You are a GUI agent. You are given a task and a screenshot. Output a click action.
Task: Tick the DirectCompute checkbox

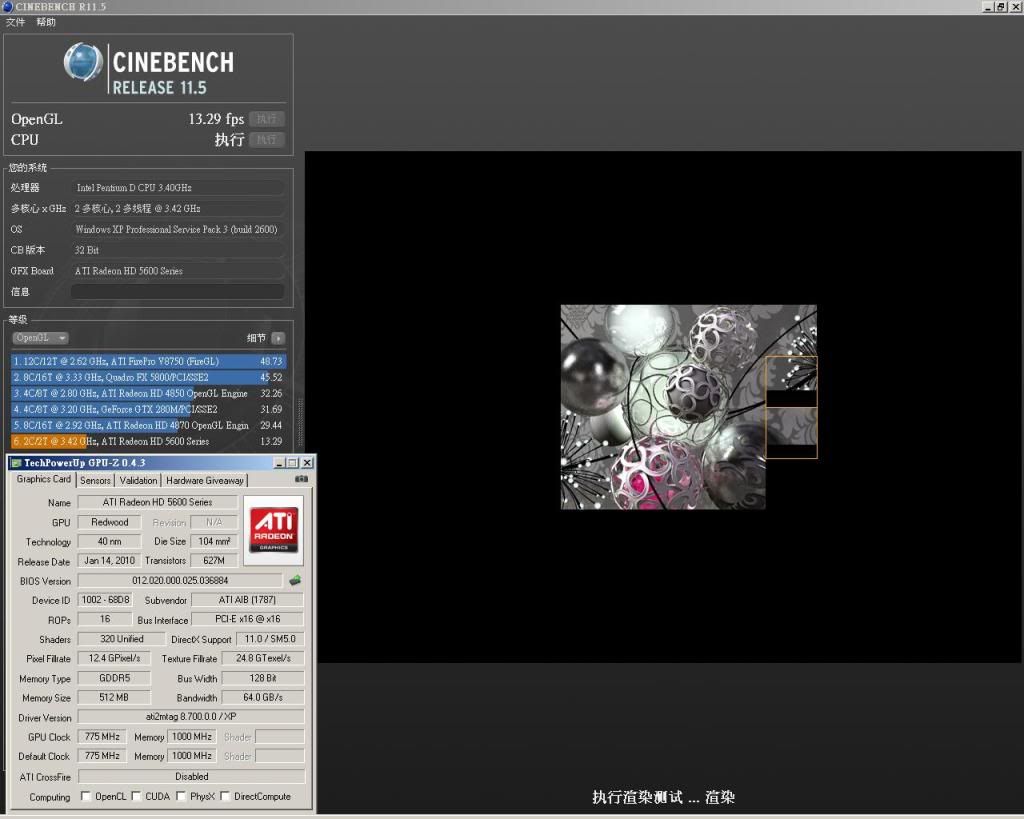pos(225,797)
